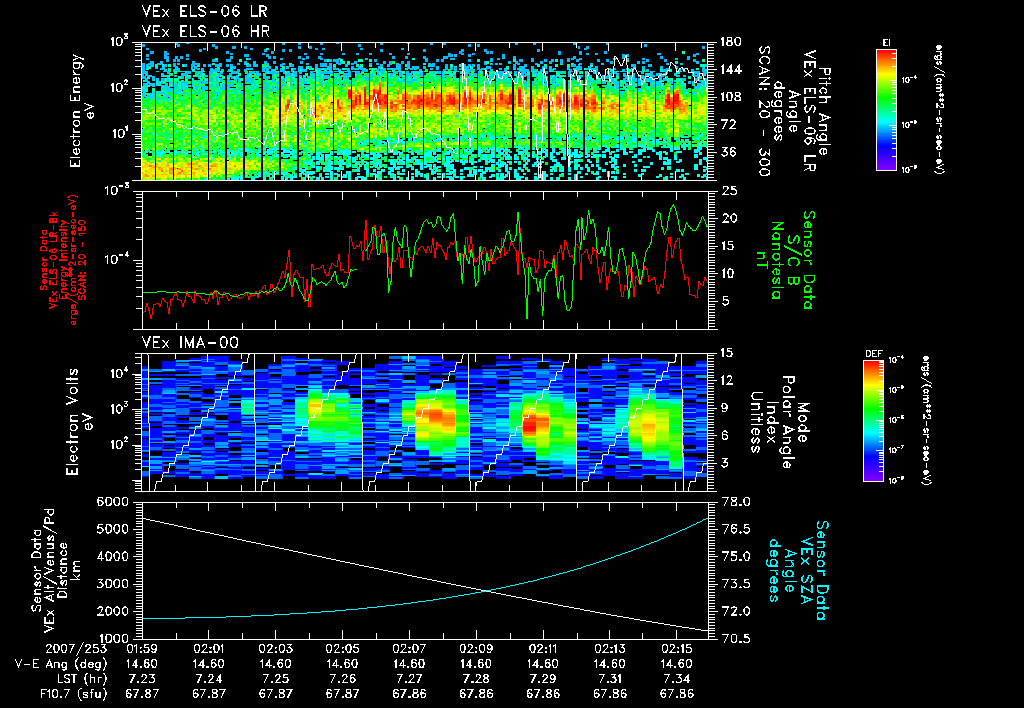Click the 02:01 time tick label

coord(208,649)
